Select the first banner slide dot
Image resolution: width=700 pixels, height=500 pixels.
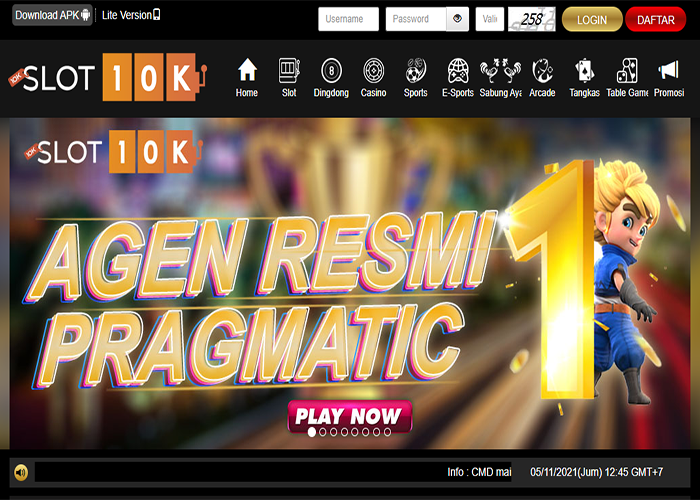coord(312,432)
